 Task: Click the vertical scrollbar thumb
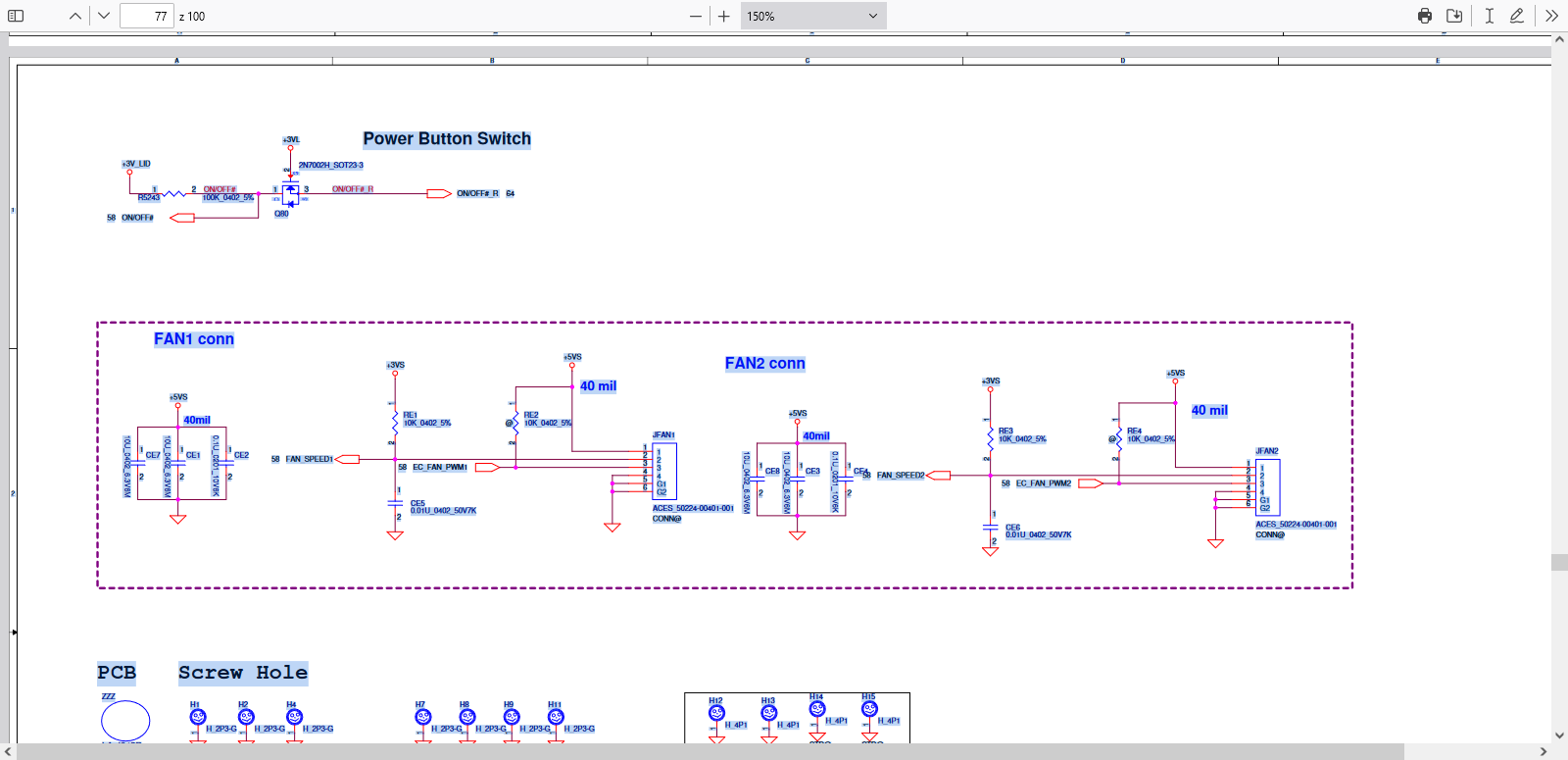tap(1559, 562)
